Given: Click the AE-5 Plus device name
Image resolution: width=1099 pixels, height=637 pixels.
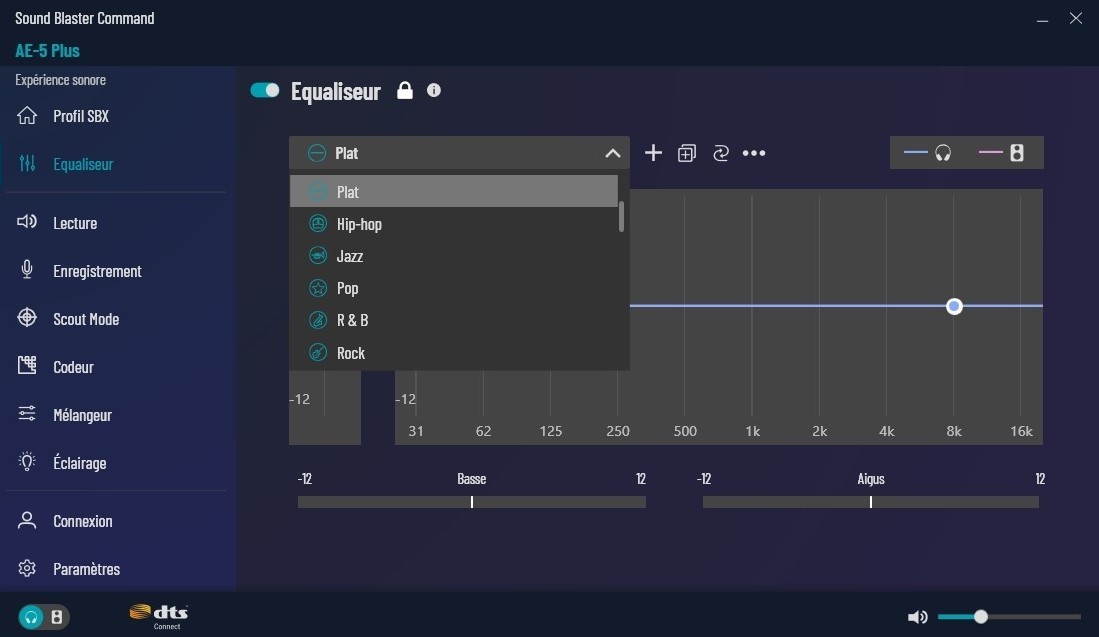Looking at the screenshot, I should [48, 50].
